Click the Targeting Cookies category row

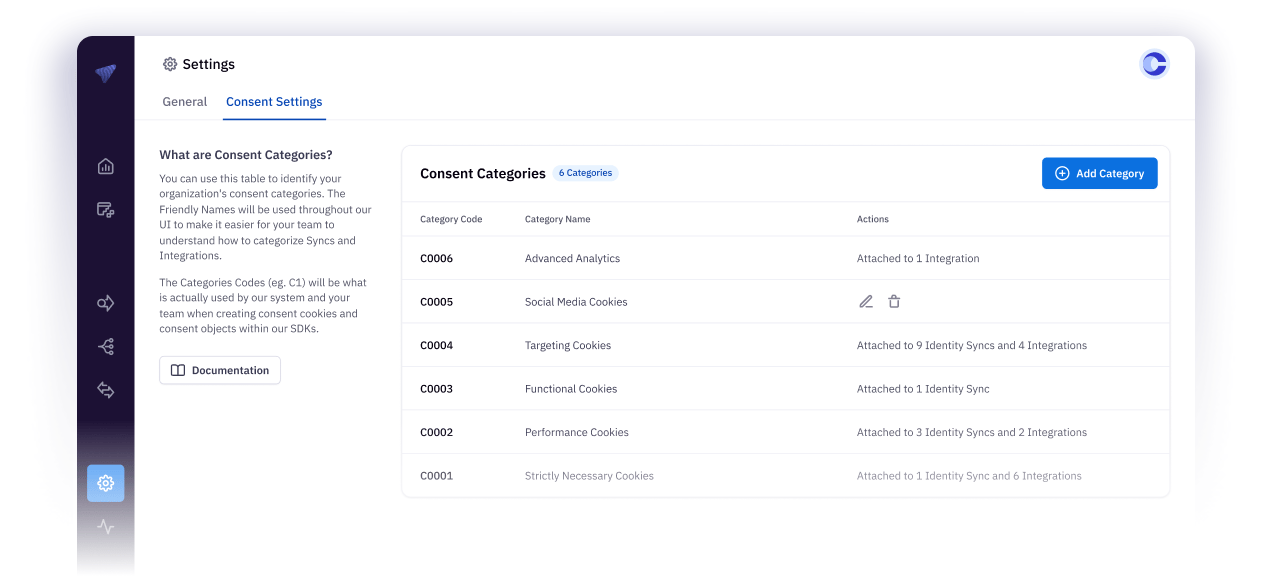785,345
